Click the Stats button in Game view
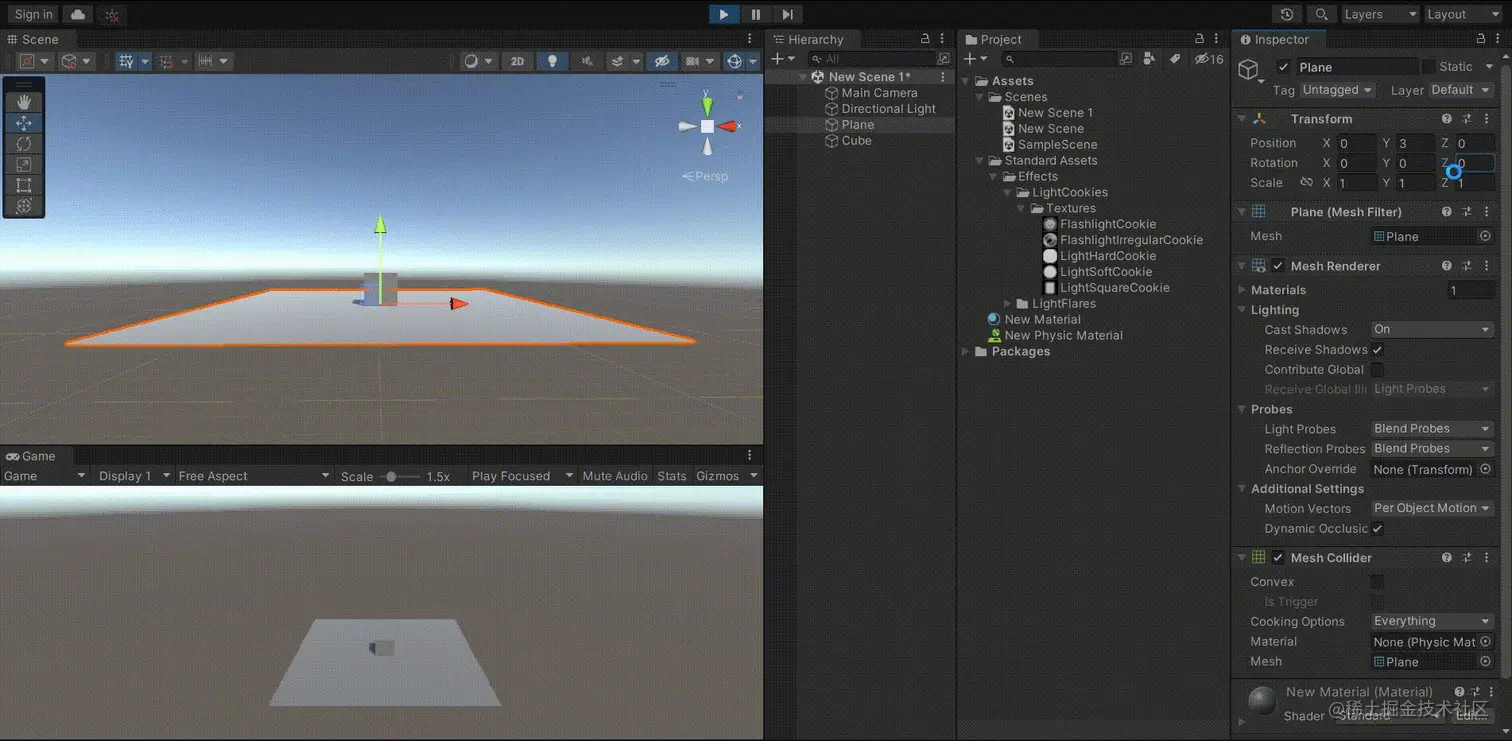Screen dimensions: 1512x741 (x=671, y=476)
